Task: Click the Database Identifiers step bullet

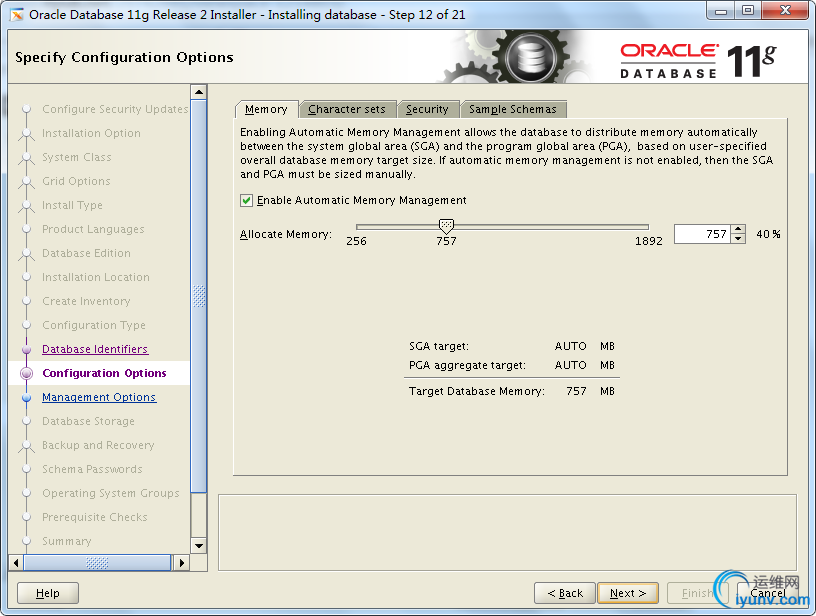Action: pyautogui.click(x=27, y=350)
